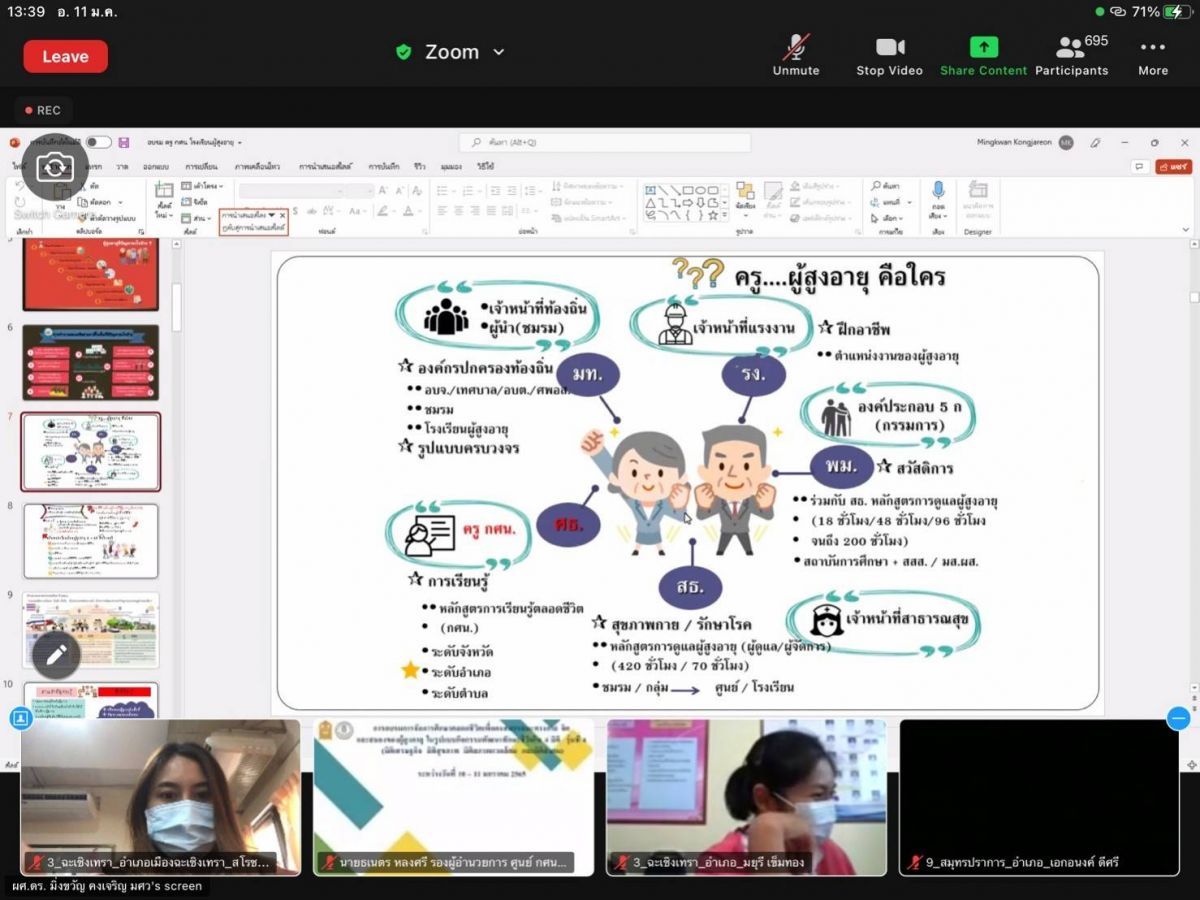1200x900 pixels.
Task: Open the Mingkwan Kongjareon account avatar
Action: click(x=1066, y=142)
